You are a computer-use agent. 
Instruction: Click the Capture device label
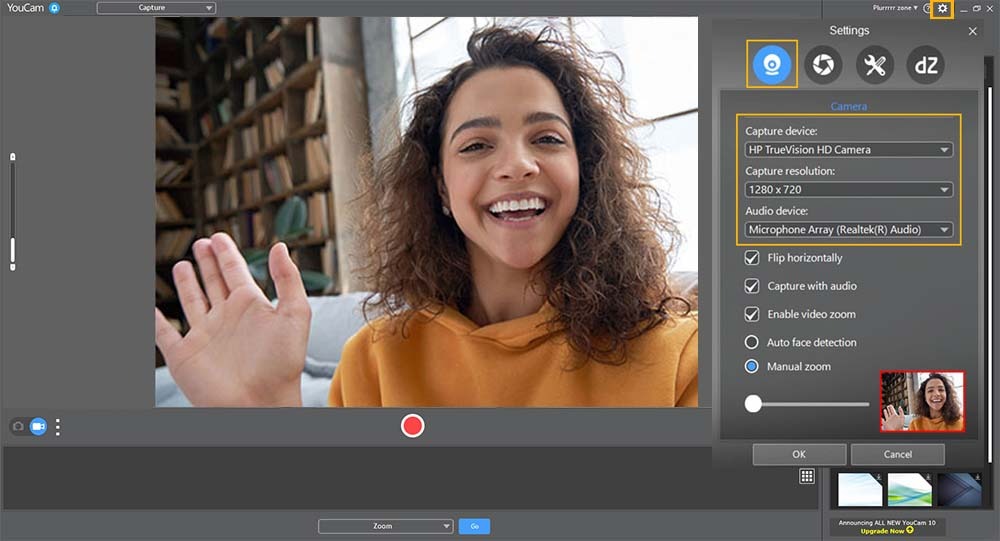pyautogui.click(x=781, y=131)
